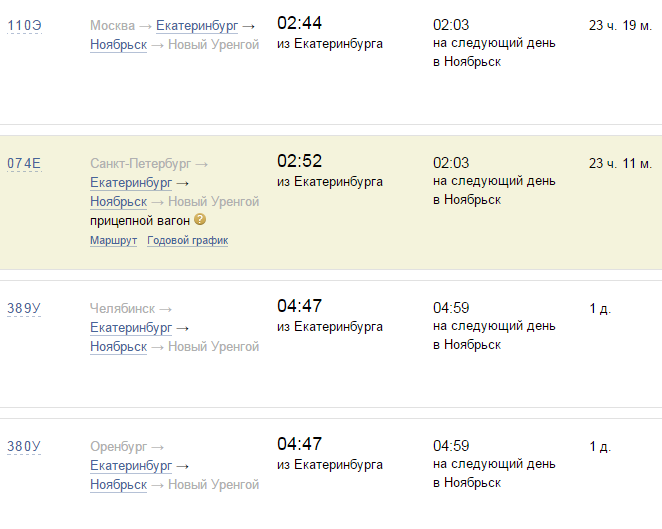Select train number 389У
The image size is (662, 529).
point(25,309)
